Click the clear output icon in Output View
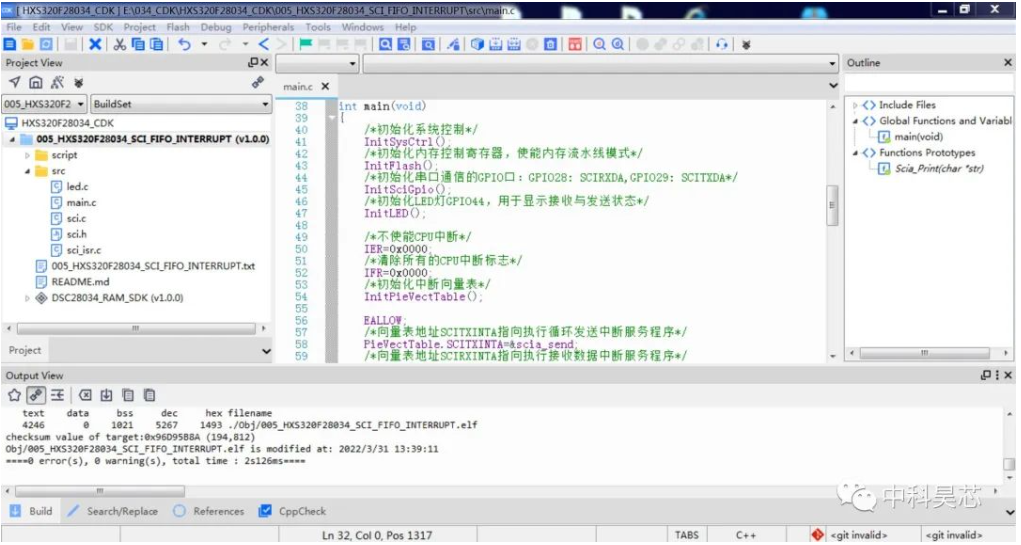The width and height of the screenshot is (1021, 545). point(85,395)
